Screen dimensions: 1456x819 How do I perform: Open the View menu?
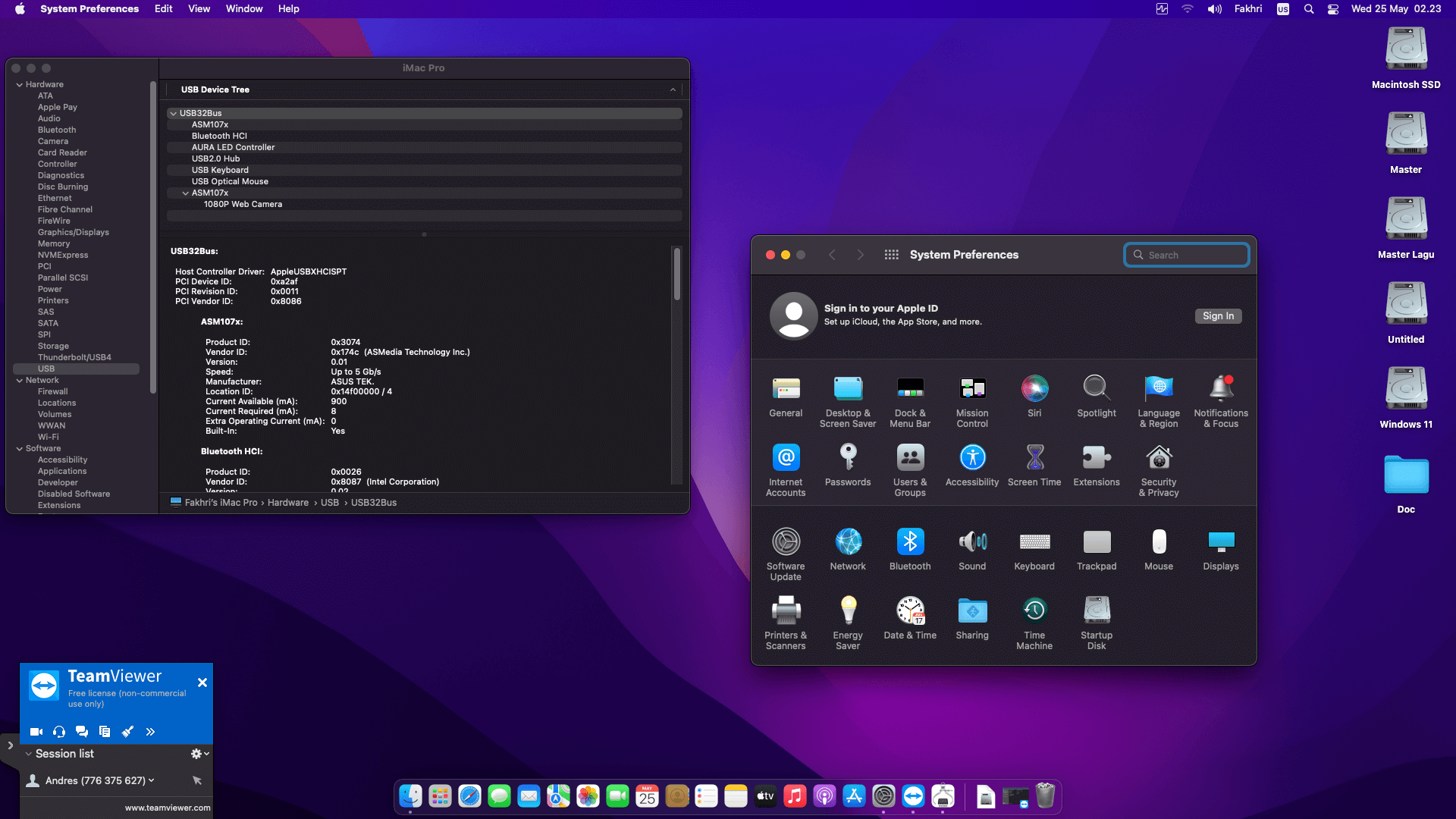click(199, 9)
